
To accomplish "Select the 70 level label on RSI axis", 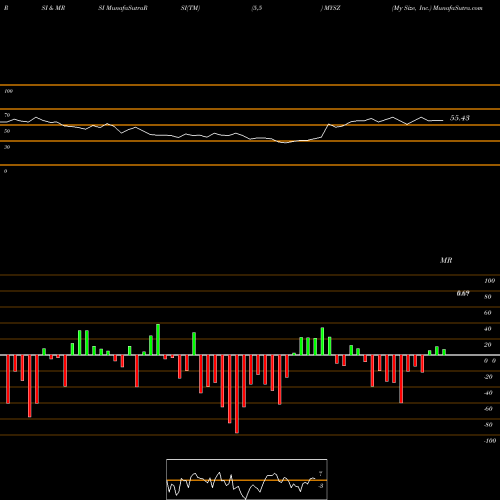I will tap(7, 115).
